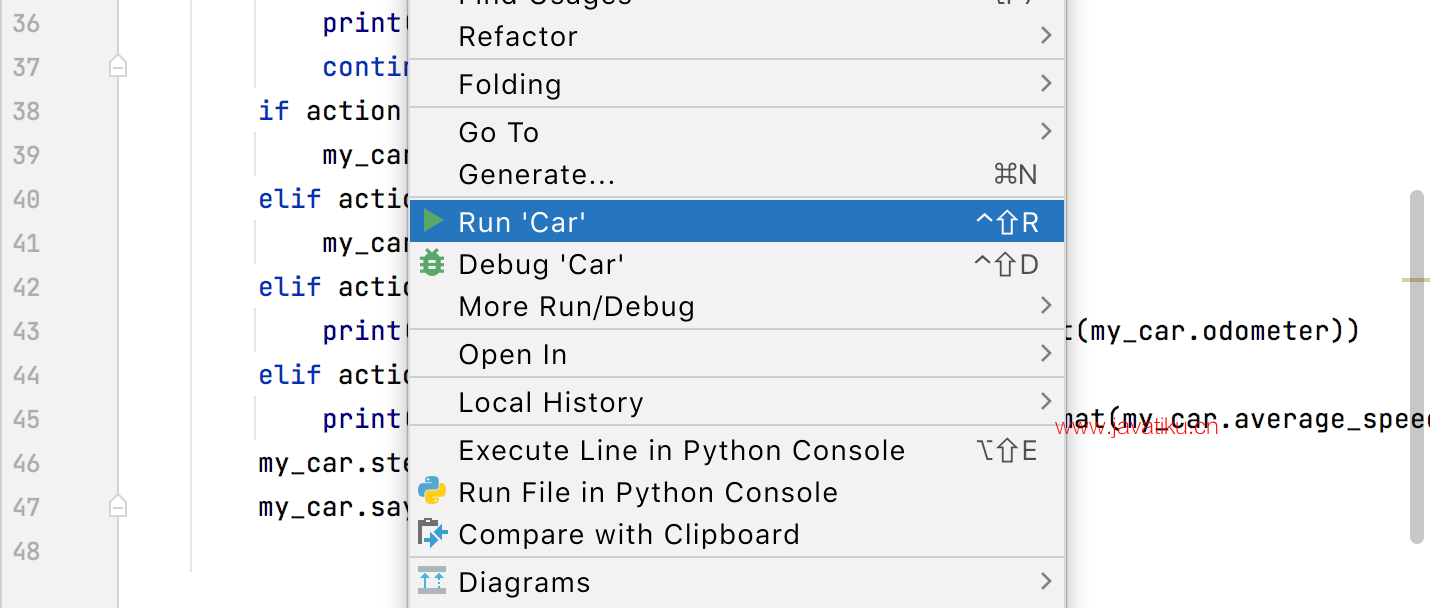This screenshot has width=1430, height=608.
Task: Select Generate... from context menu
Action: pyautogui.click(x=737, y=175)
